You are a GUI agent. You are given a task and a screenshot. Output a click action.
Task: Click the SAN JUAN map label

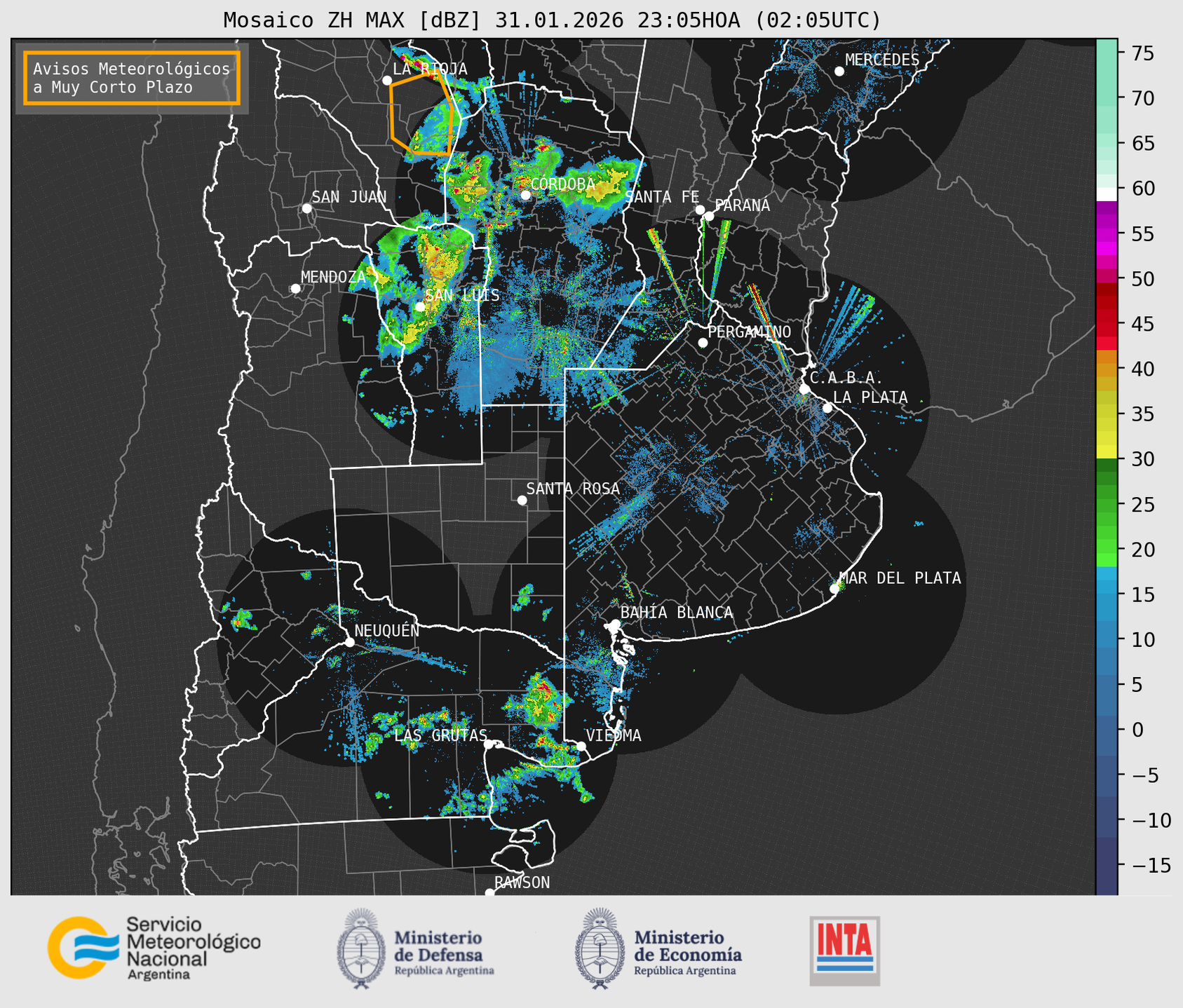(x=349, y=197)
